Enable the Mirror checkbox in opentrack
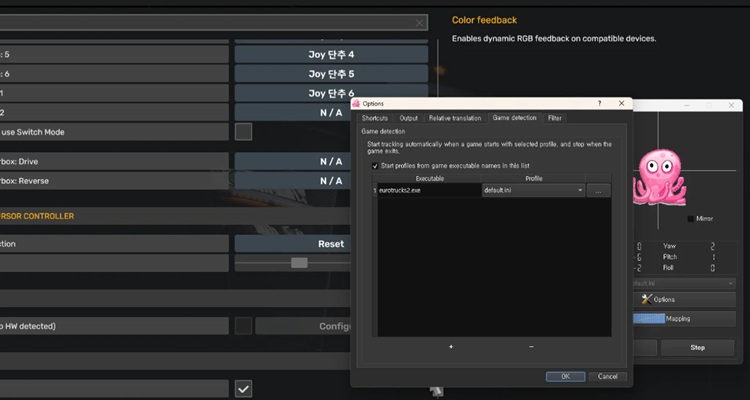Screen dimensions: 750x400 click(x=690, y=219)
